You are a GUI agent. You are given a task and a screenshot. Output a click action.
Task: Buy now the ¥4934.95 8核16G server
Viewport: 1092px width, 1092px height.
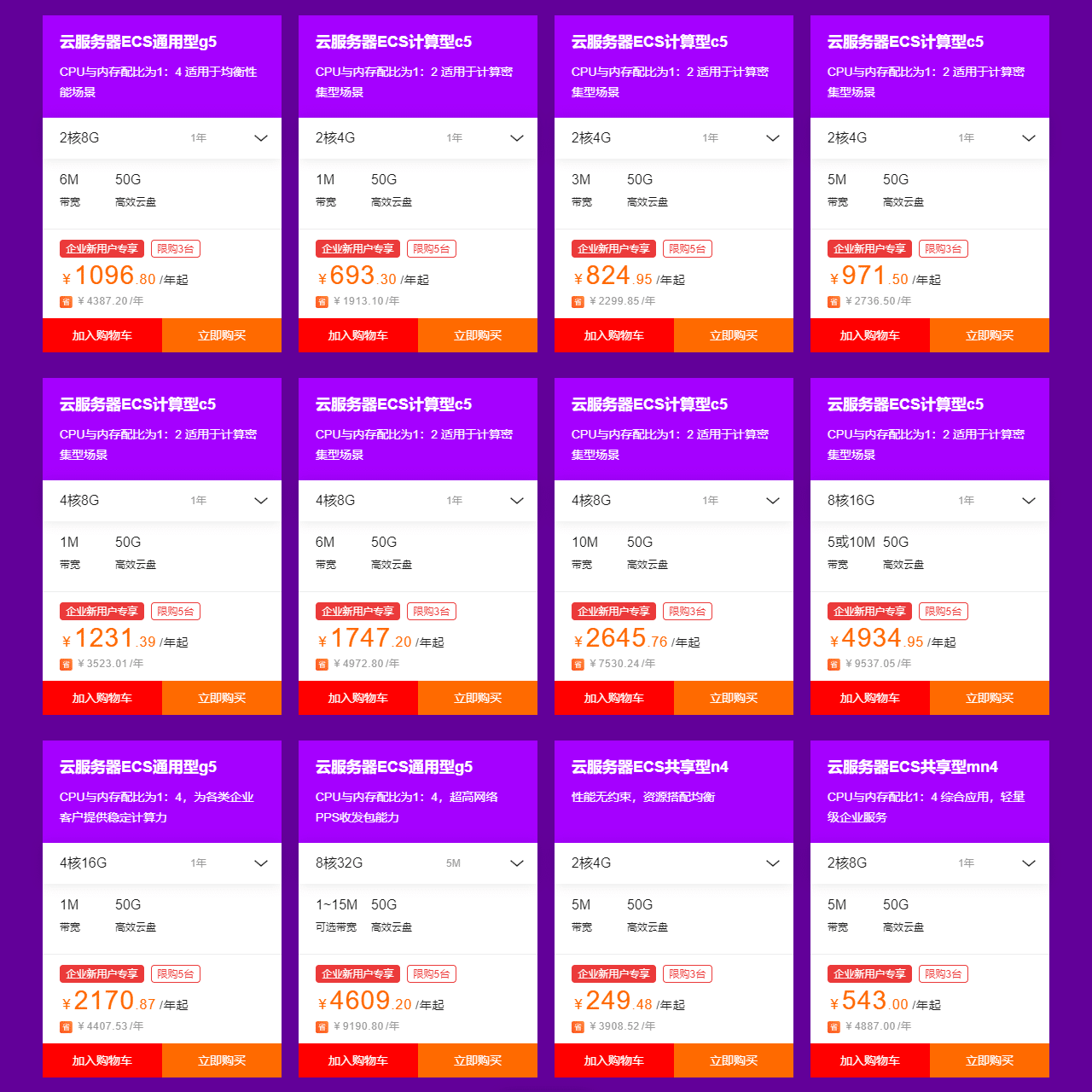coord(990,698)
